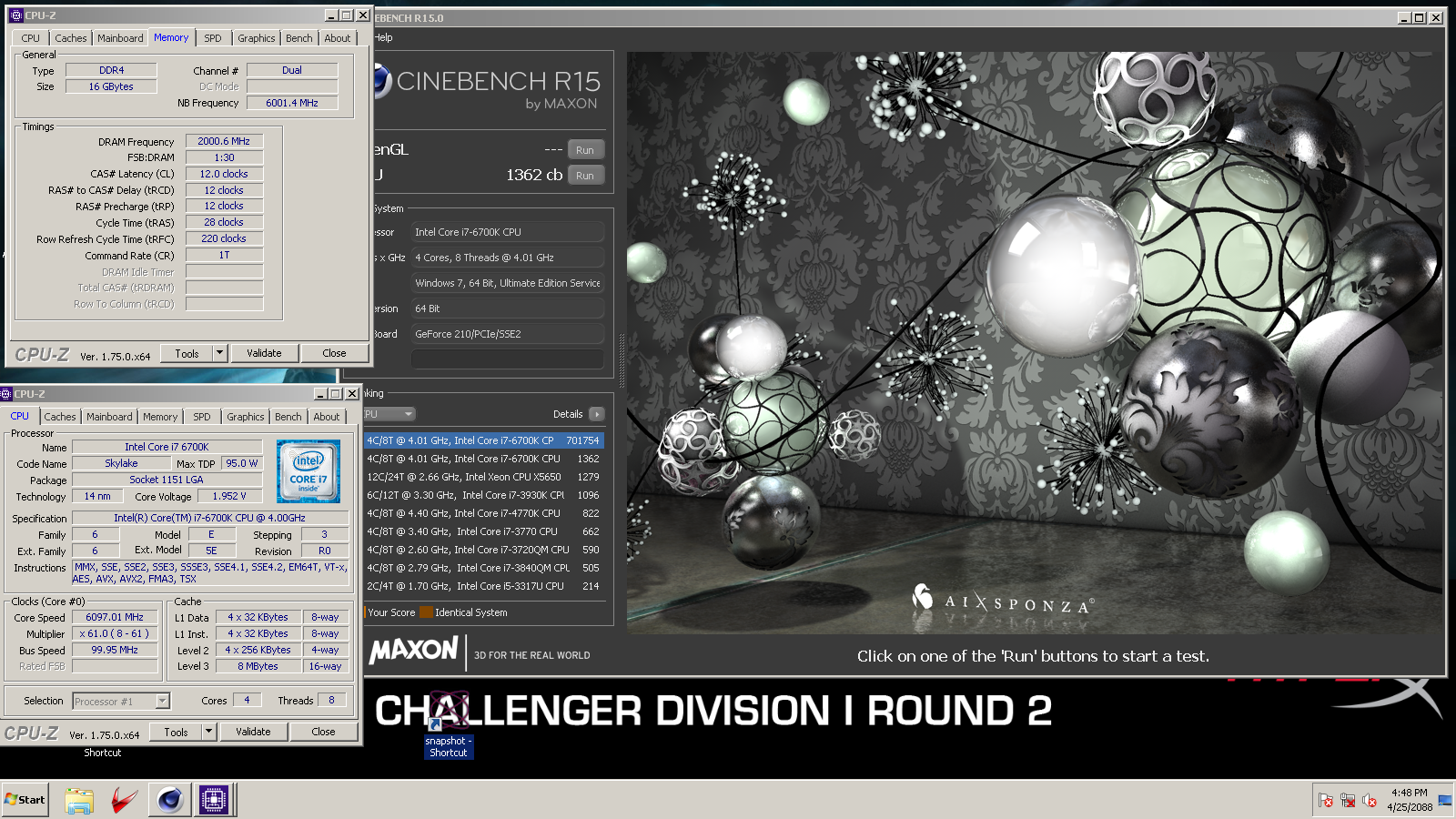Click the Start button
The height and width of the screenshot is (819, 1456).
click(x=25, y=800)
